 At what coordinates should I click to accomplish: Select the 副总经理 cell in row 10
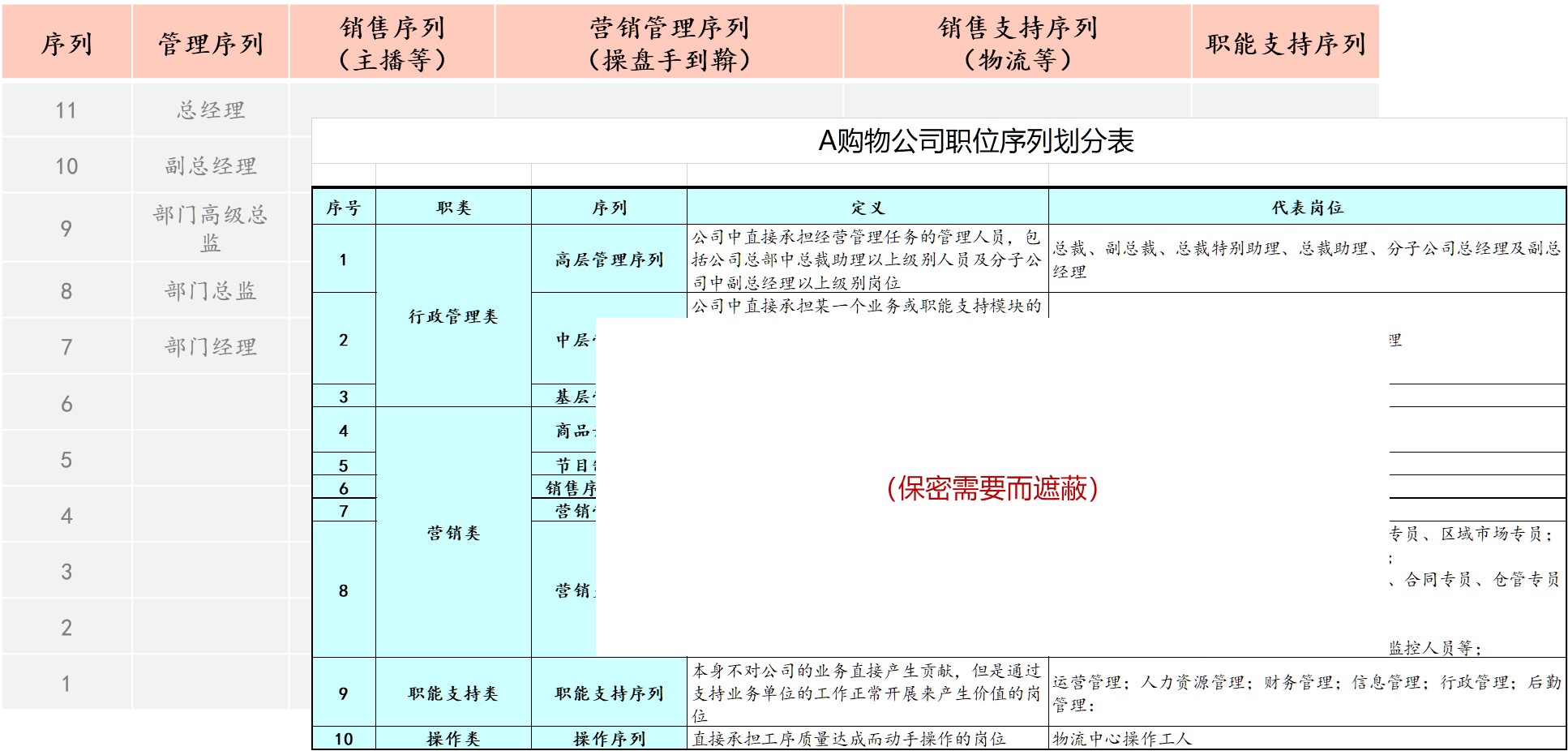pos(209,165)
